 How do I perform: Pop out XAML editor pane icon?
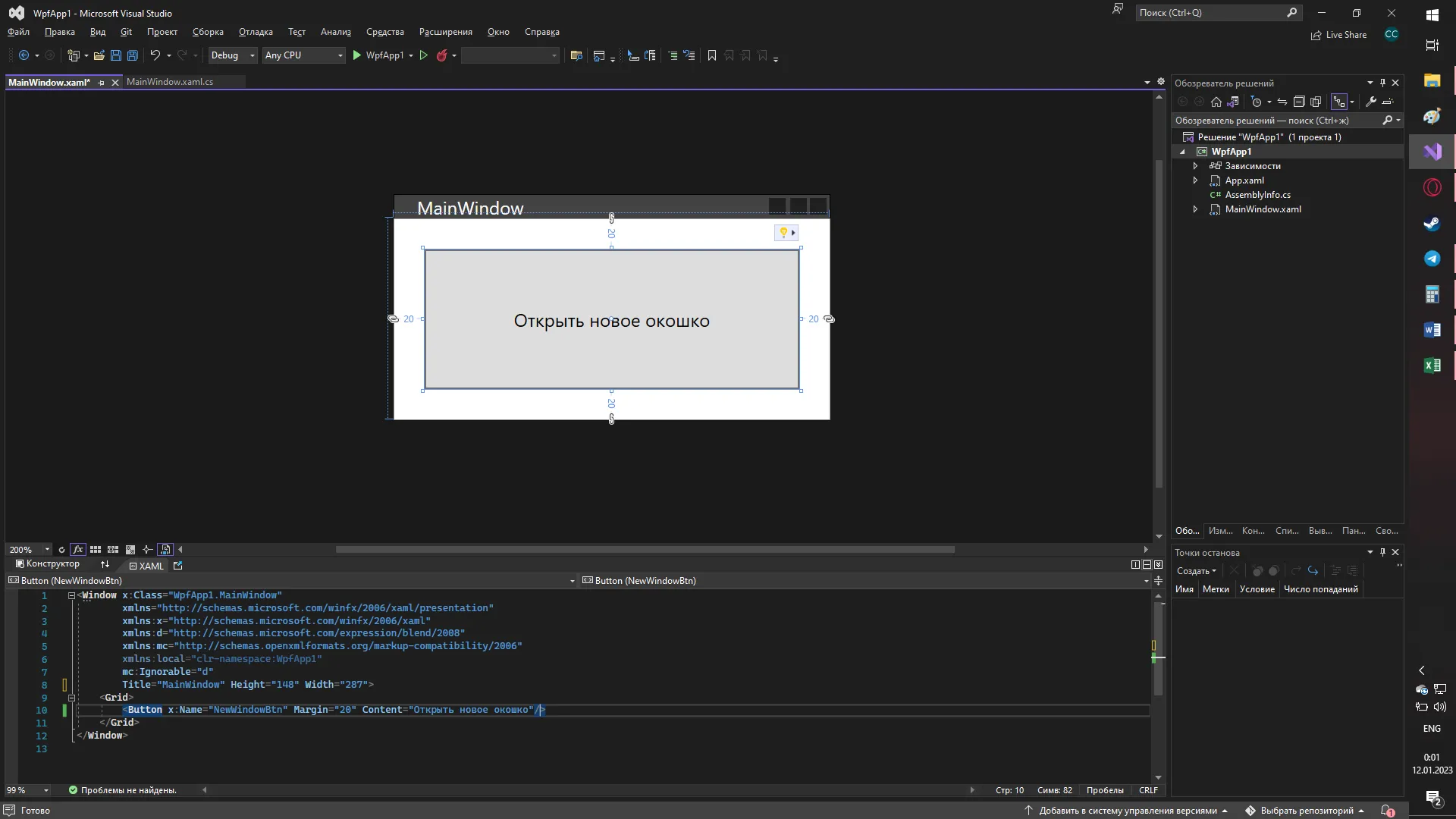coord(178,566)
